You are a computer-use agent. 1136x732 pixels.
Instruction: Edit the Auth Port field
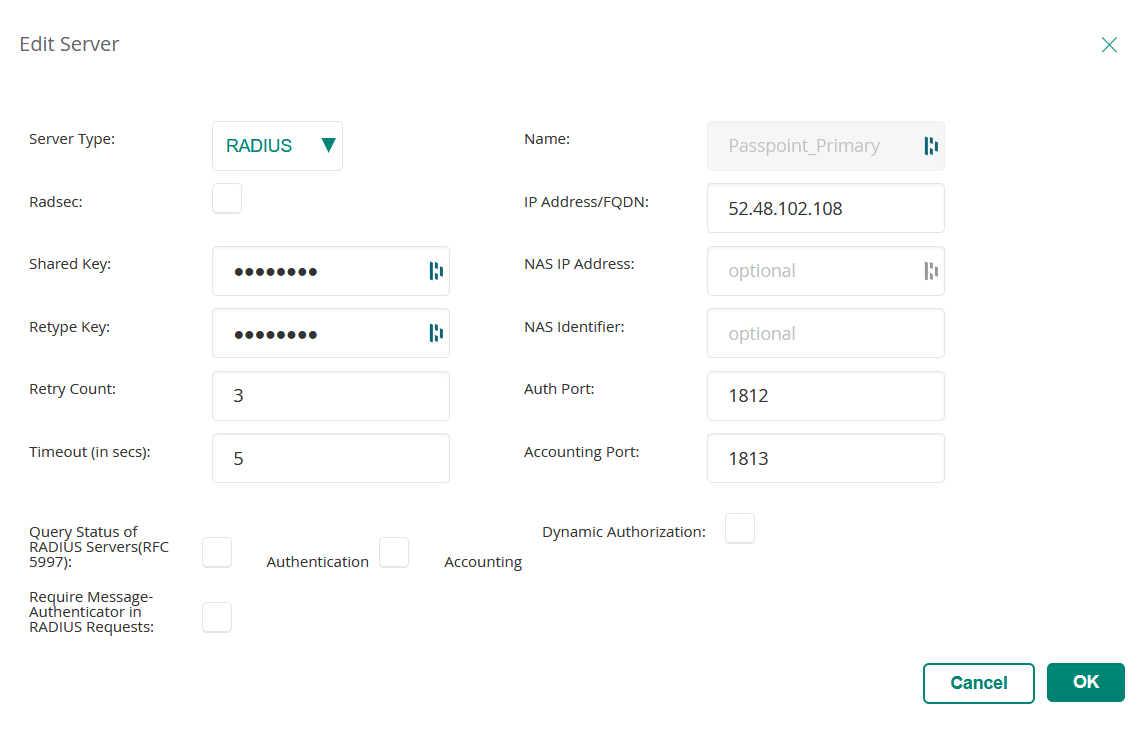coord(825,396)
